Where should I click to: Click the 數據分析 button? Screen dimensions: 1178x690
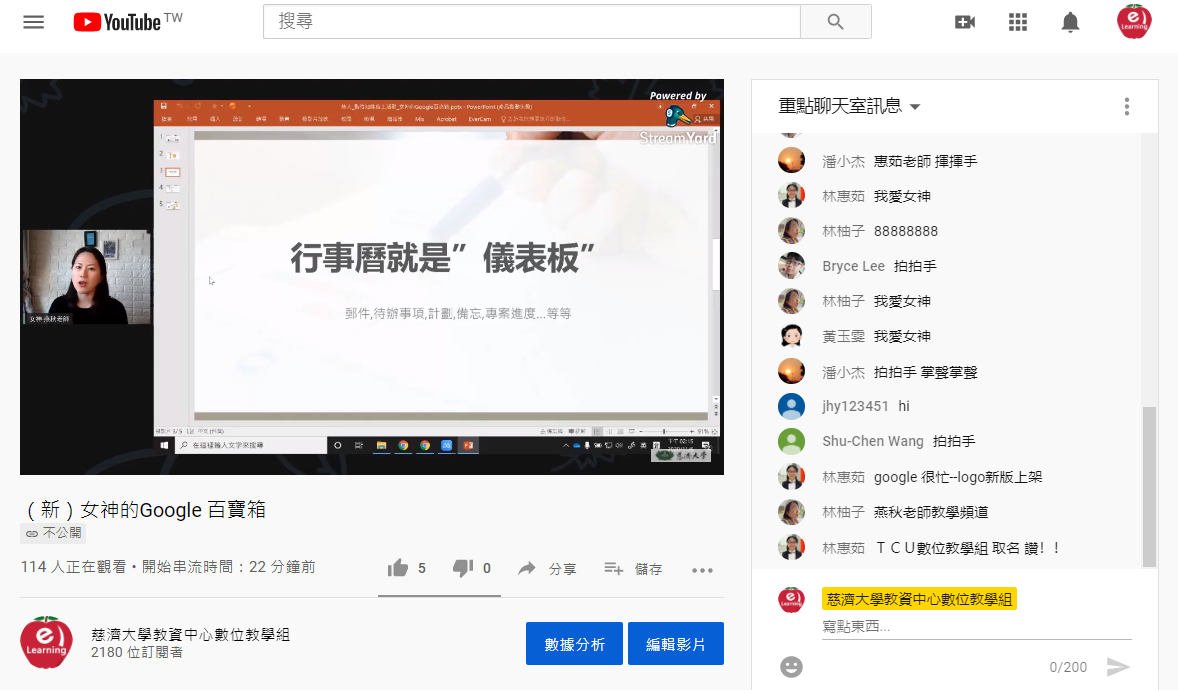(574, 644)
